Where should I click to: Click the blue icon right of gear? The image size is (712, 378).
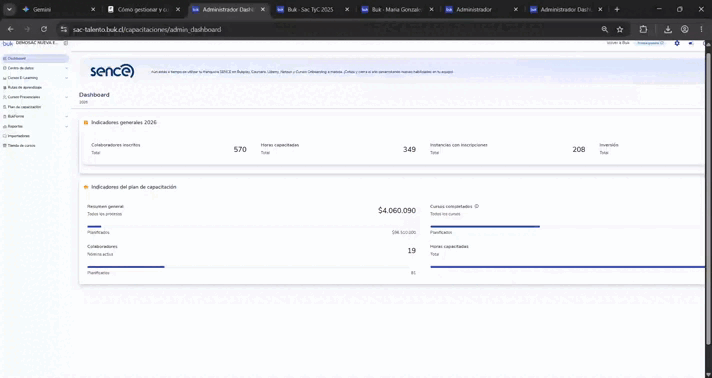(x=691, y=43)
